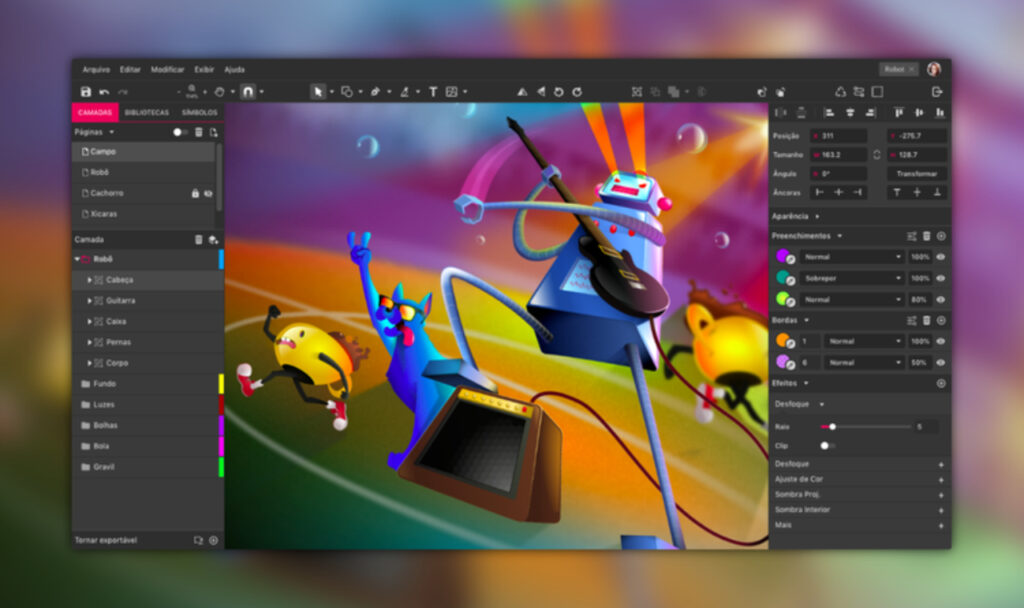This screenshot has height=608, width=1024.
Task: Expand the Pernas layer group
Action: point(89,342)
